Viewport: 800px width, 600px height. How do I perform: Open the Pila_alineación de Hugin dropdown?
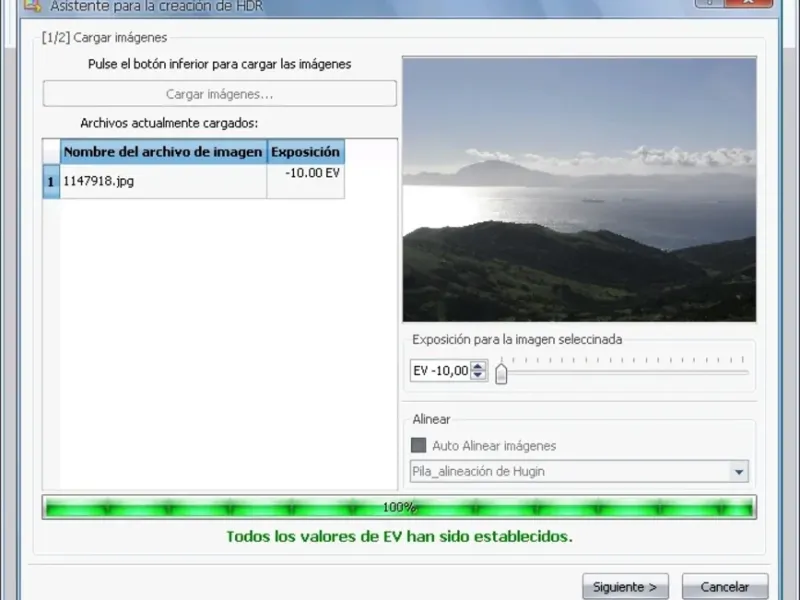579,471
